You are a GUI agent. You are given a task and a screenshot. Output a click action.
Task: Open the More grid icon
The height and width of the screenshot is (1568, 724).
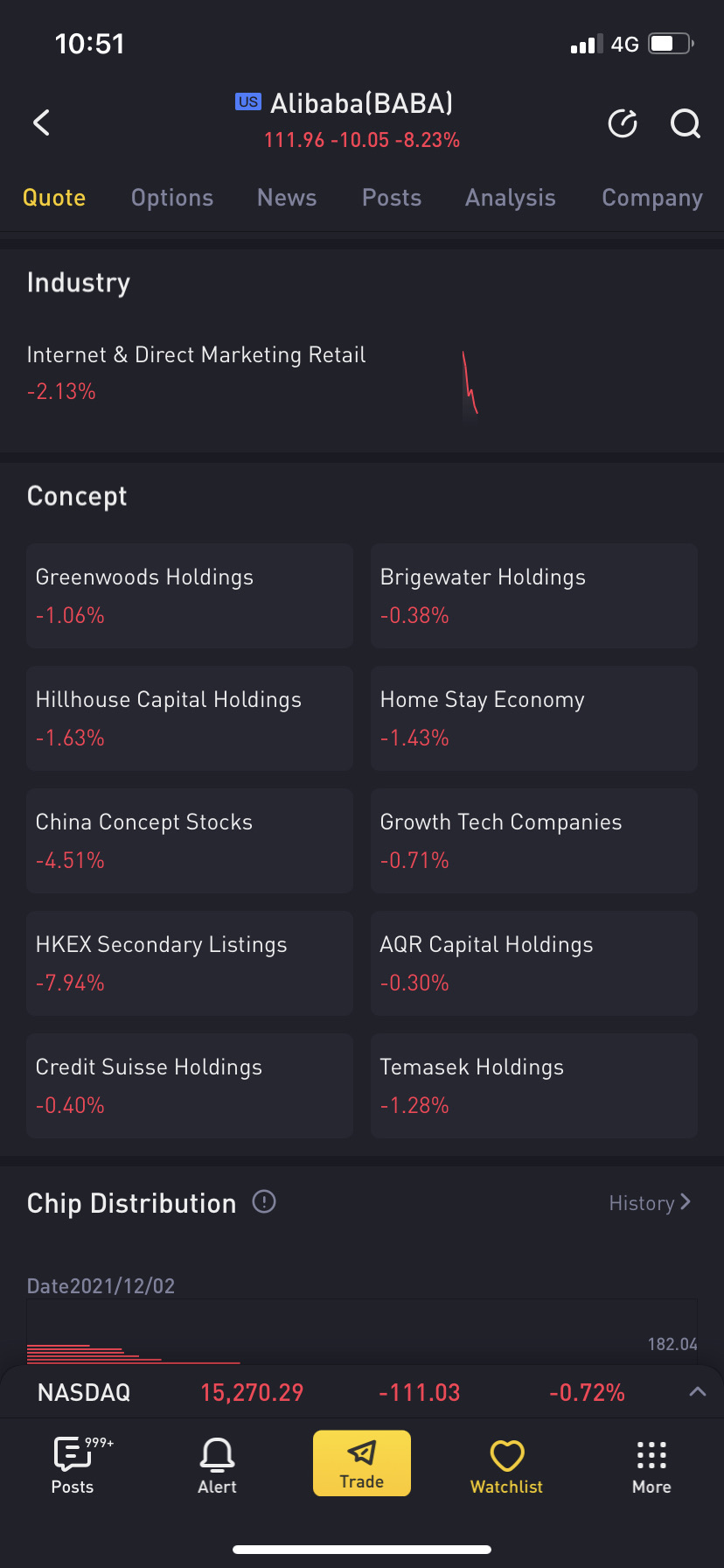pyautogui.click(x=651, y=1454)
